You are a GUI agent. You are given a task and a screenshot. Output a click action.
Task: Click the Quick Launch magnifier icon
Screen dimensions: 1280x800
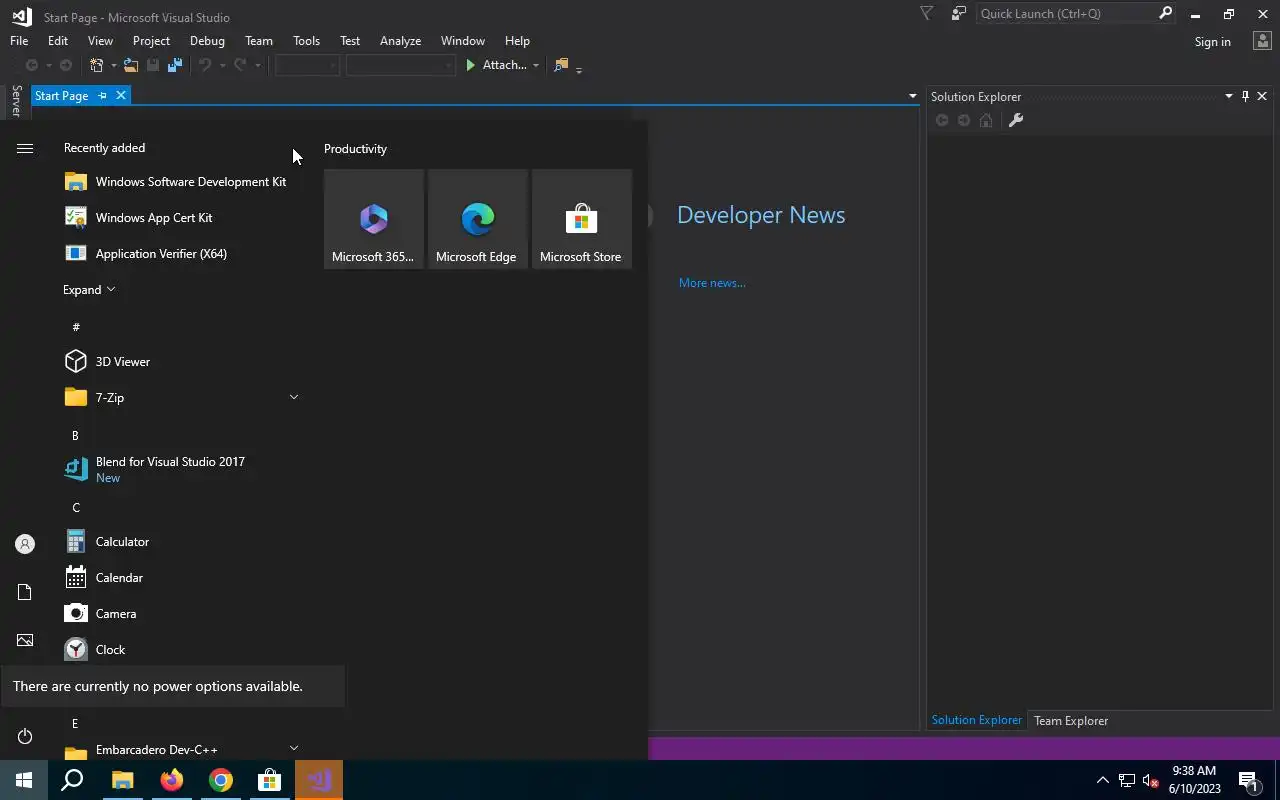pos(1165,14)
